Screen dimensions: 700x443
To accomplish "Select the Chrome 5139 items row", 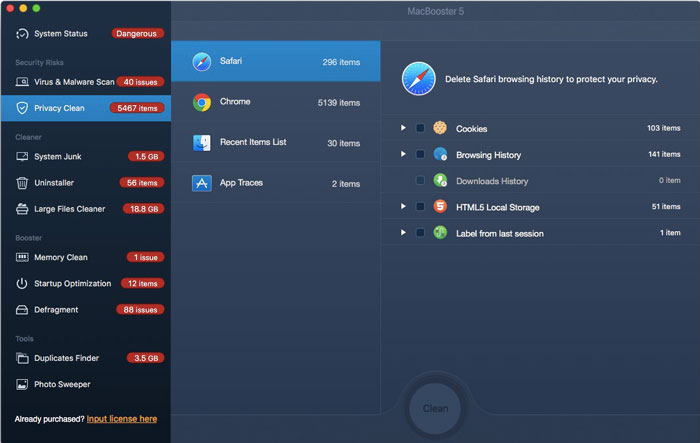I will (276, 102).
